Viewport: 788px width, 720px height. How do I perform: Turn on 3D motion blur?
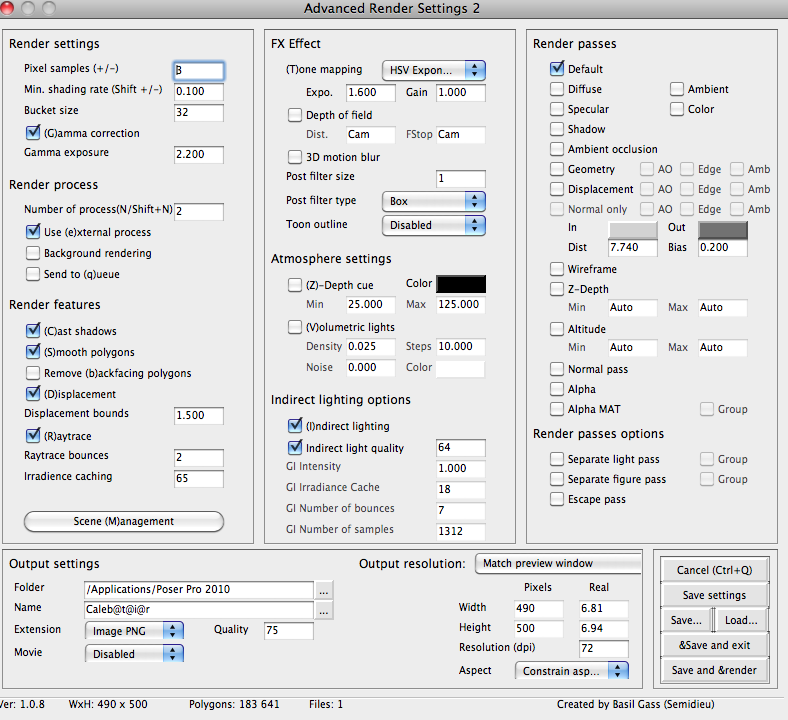tap(295, 157)
